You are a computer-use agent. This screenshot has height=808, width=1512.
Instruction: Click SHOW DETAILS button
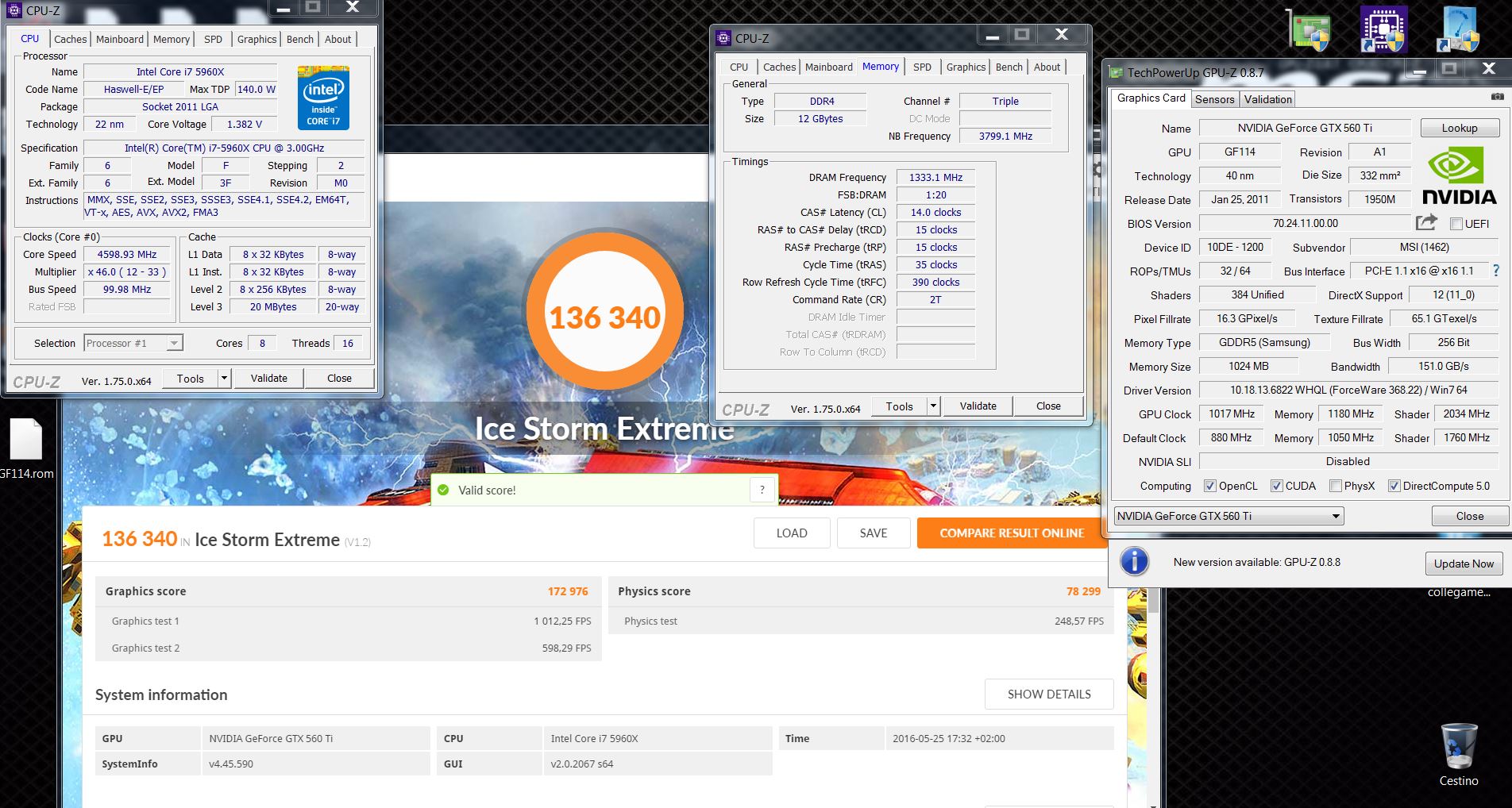[1049, 694]
